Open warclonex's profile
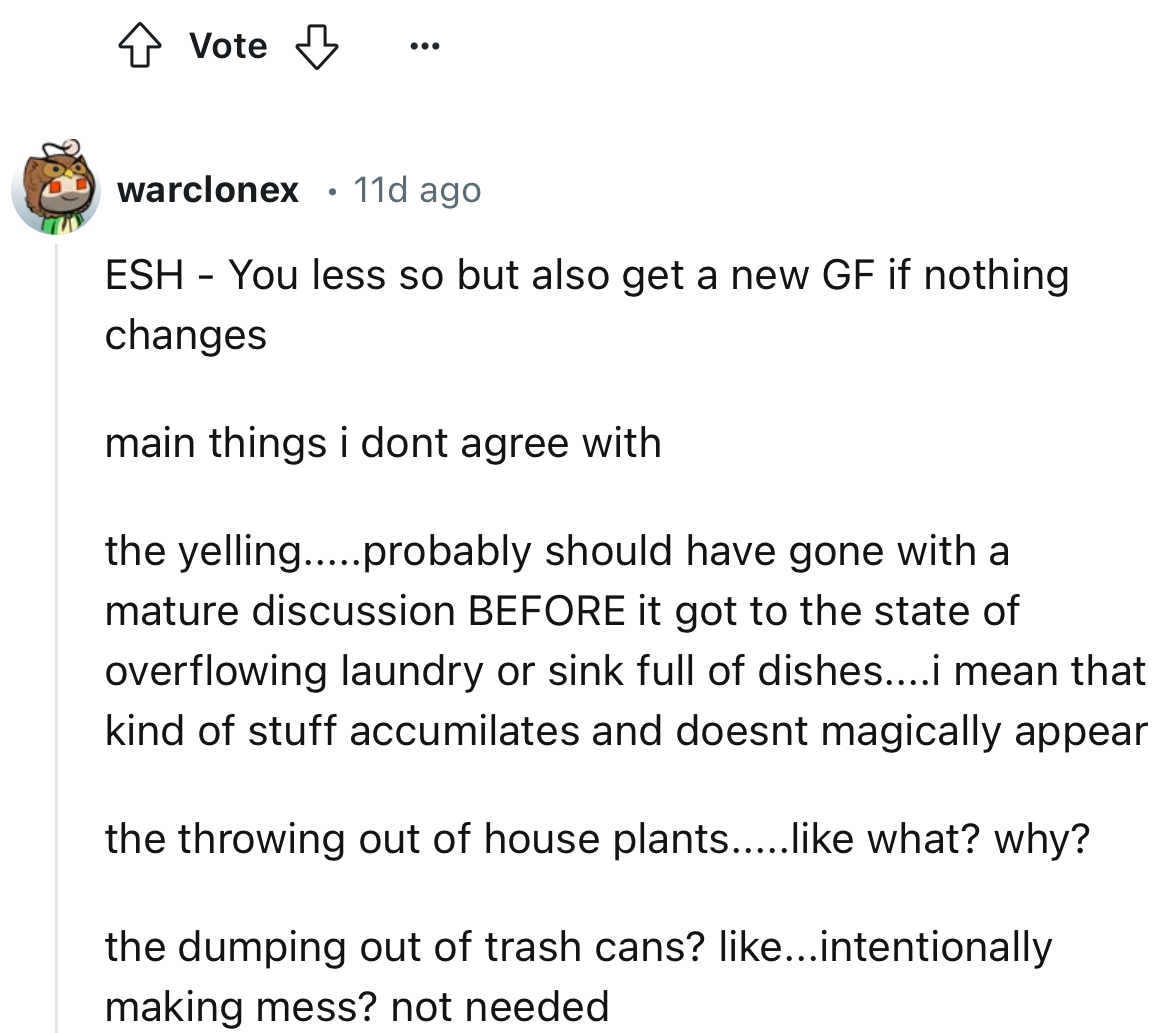Screen dimensions: 1170x1033 click(x=207, y=189)
